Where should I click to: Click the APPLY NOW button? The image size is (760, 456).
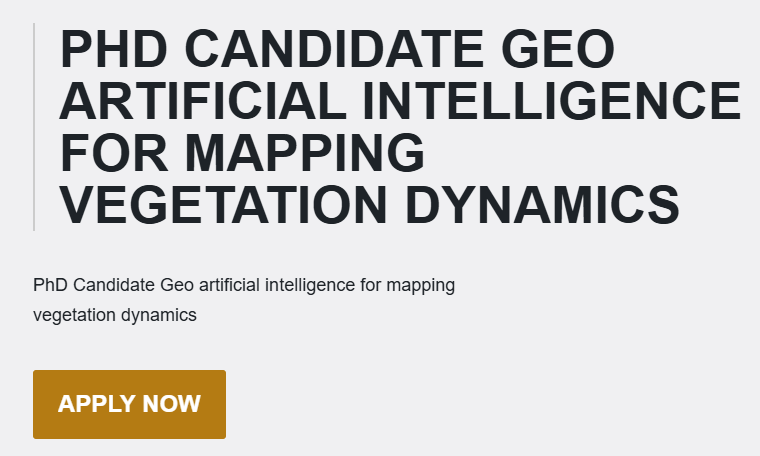(x=129, y=404)
